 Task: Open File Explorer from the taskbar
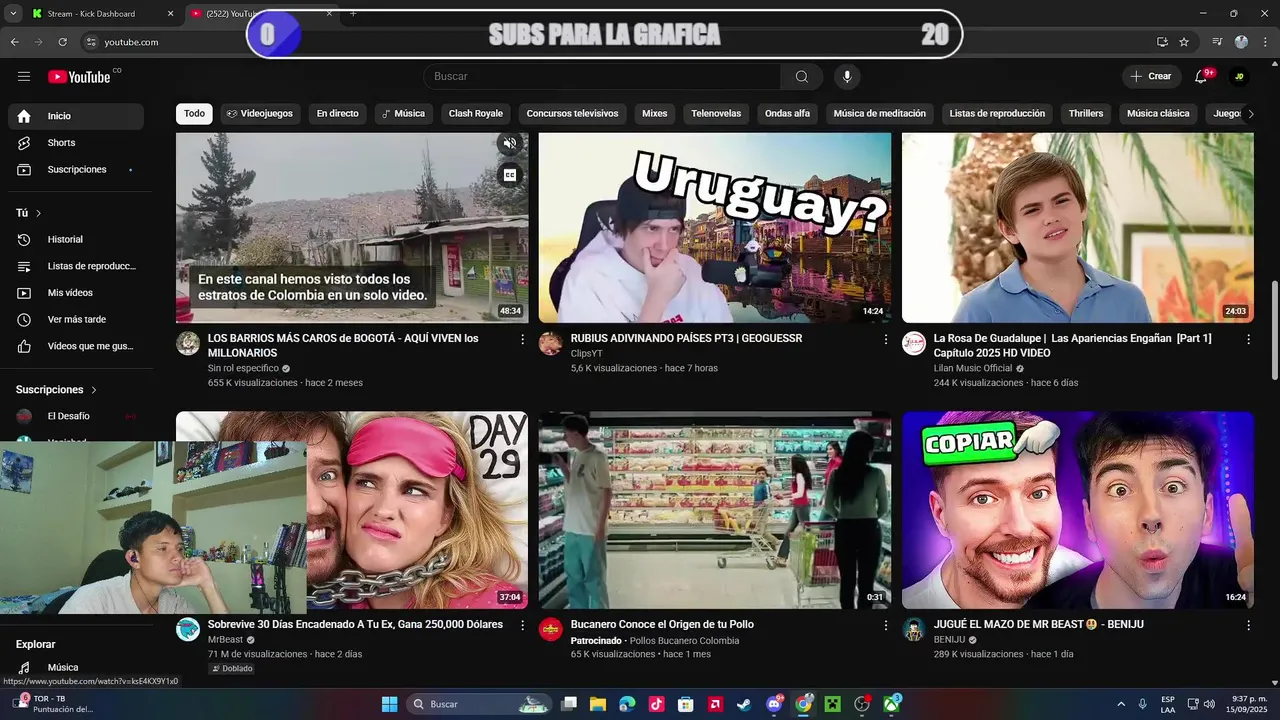597,704
